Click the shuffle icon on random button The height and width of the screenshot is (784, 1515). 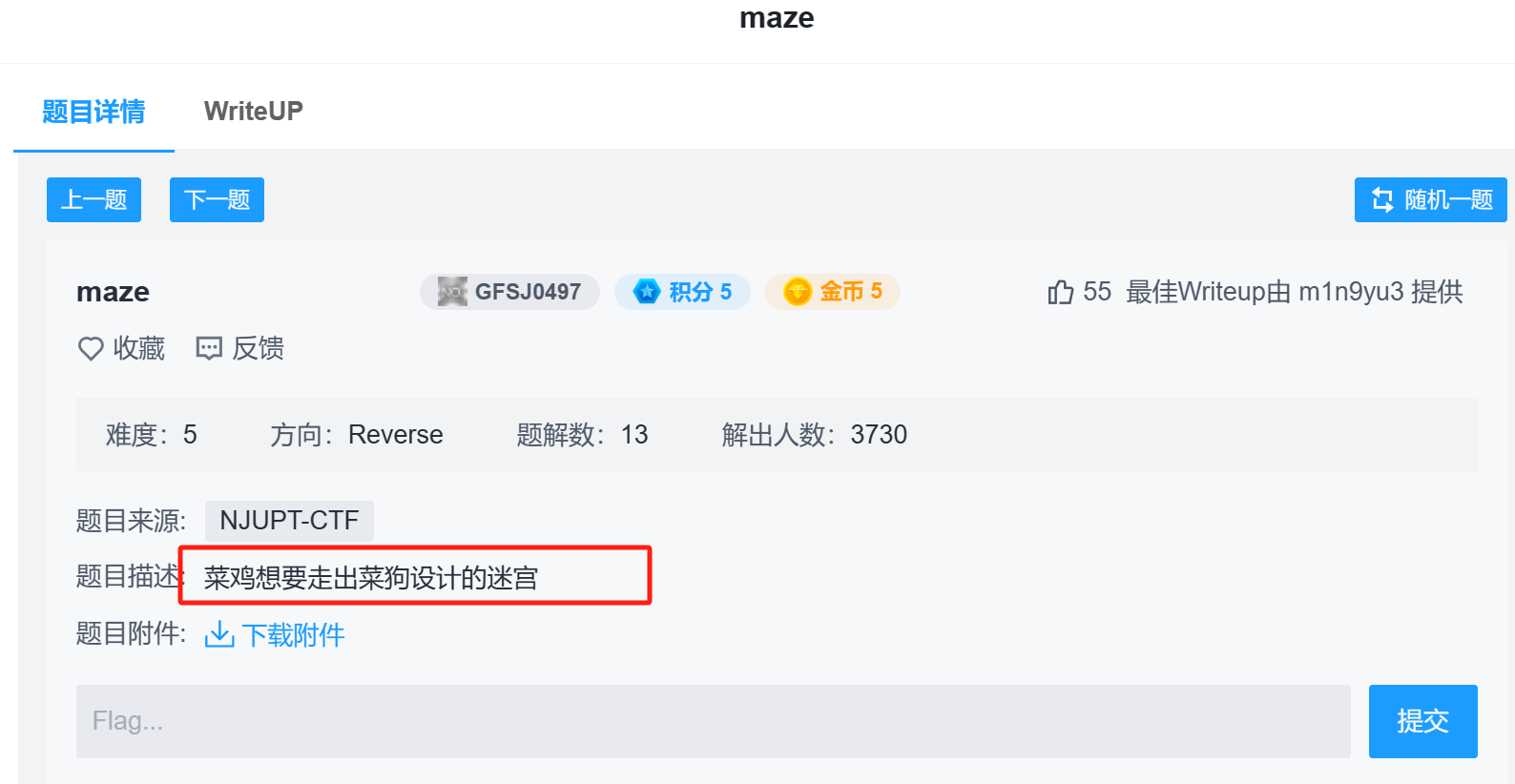pos(1382,199)
